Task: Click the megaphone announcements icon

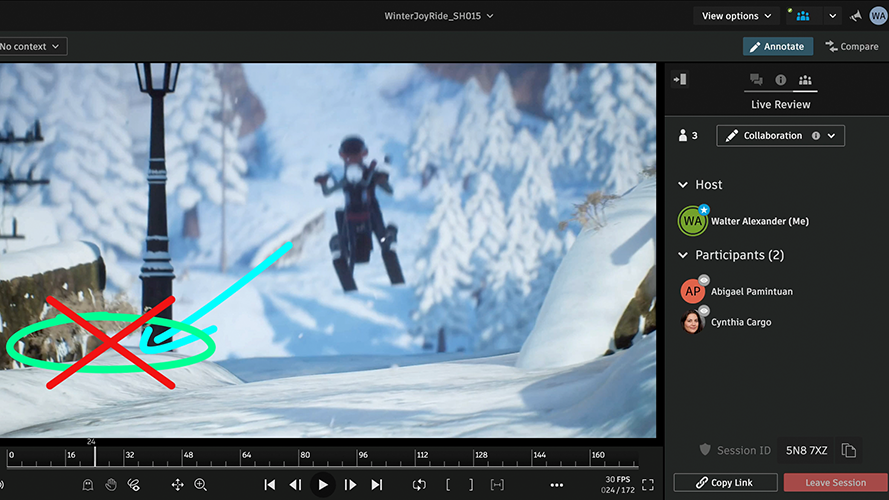Action: [x=856, y=16]
